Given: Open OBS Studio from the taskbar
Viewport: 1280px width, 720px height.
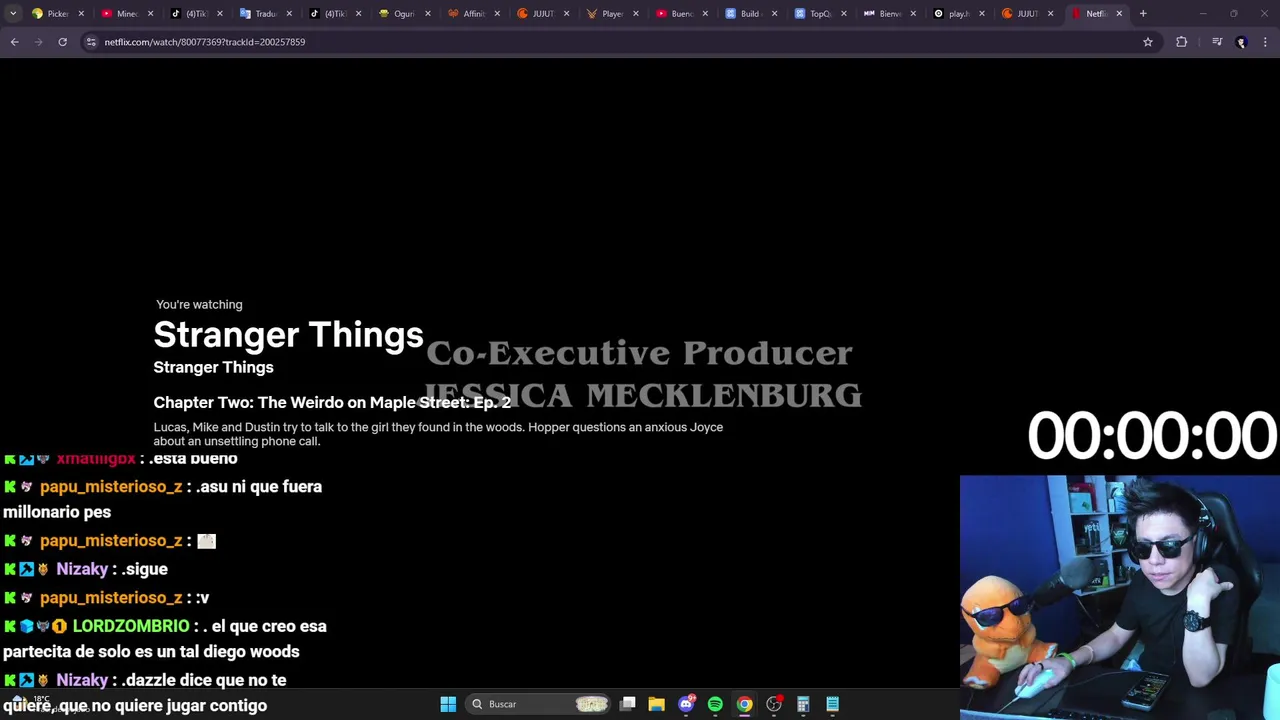Looking at the screenshot, I should [774, 704].
